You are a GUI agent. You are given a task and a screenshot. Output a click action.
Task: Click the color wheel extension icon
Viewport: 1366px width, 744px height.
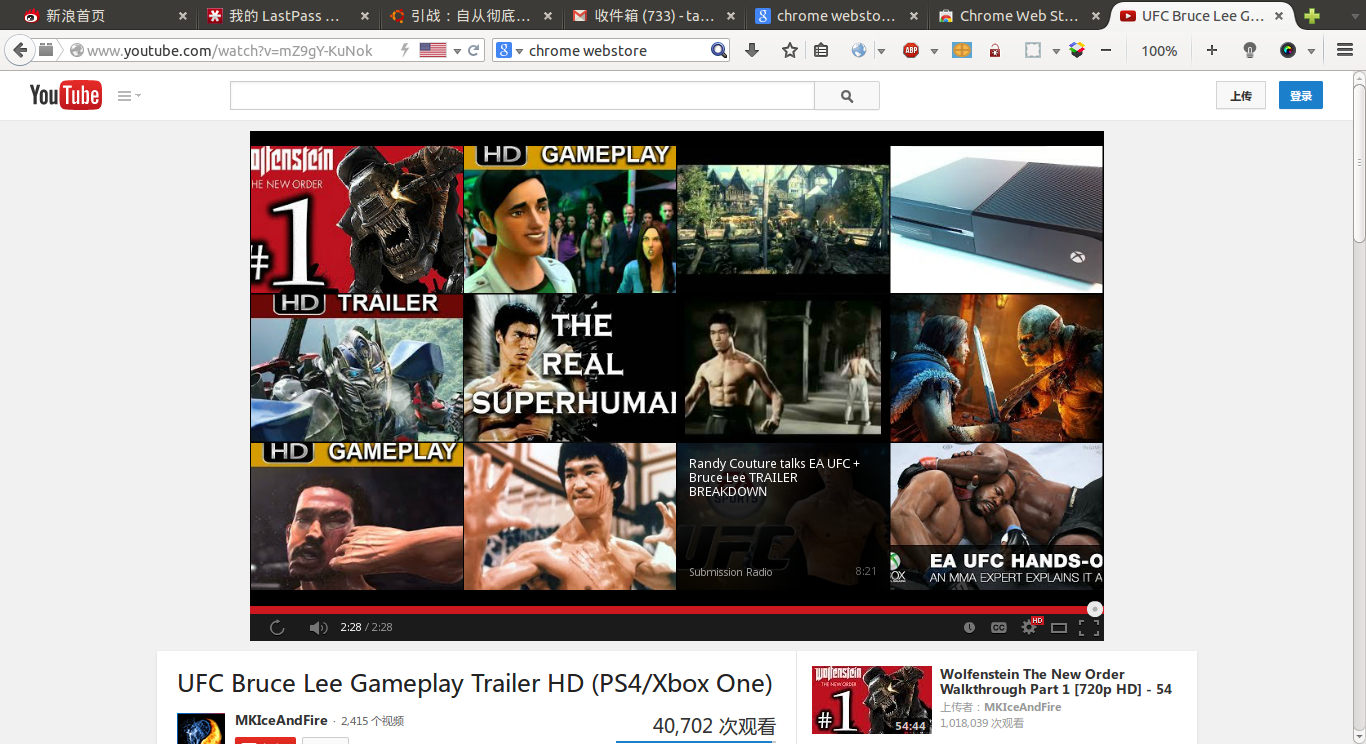click(1288, 50)
